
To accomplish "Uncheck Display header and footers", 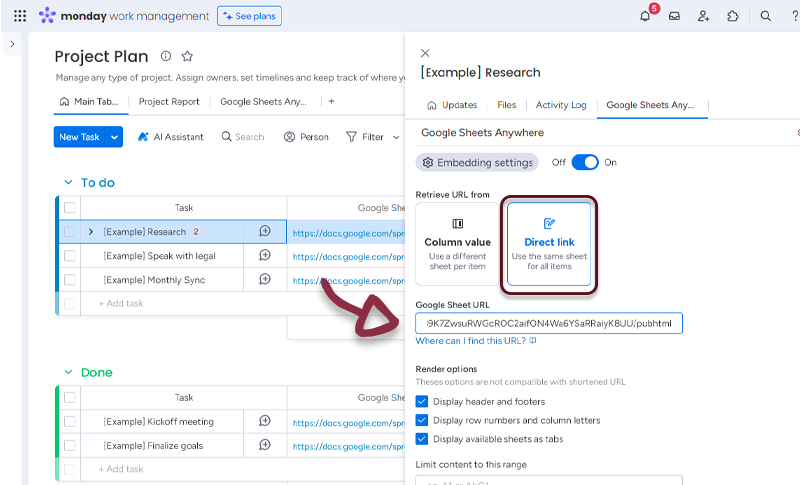I will pyautogui.click(x=422, y=402).
